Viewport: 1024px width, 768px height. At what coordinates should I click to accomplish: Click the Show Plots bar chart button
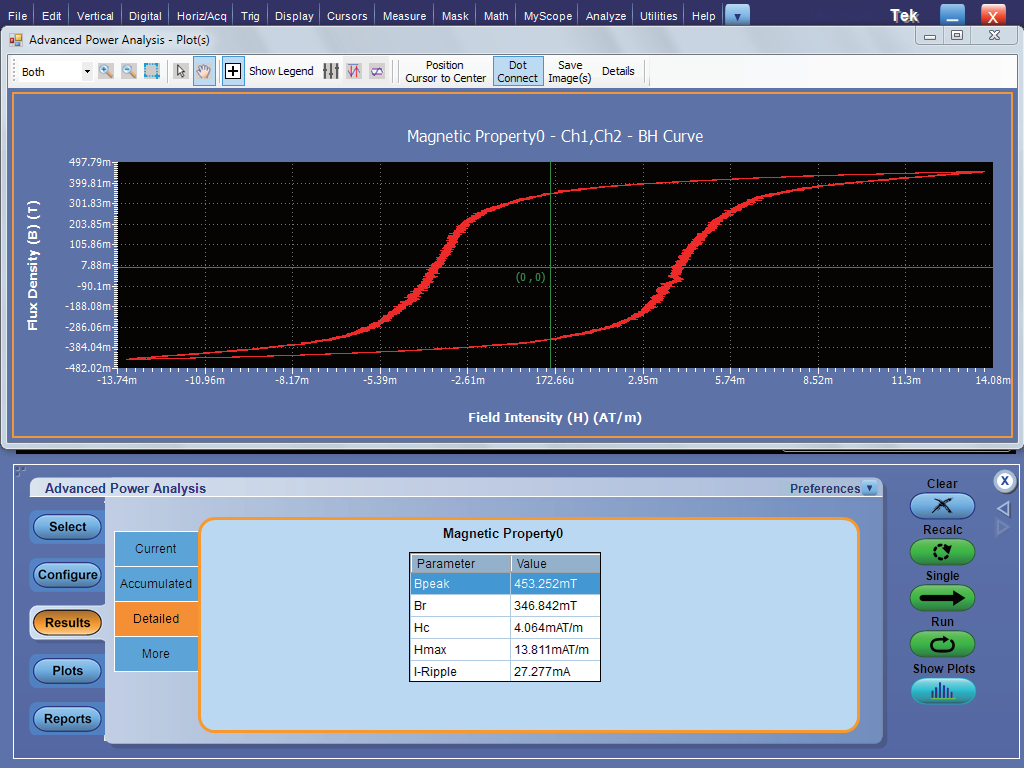pos(943,691)
